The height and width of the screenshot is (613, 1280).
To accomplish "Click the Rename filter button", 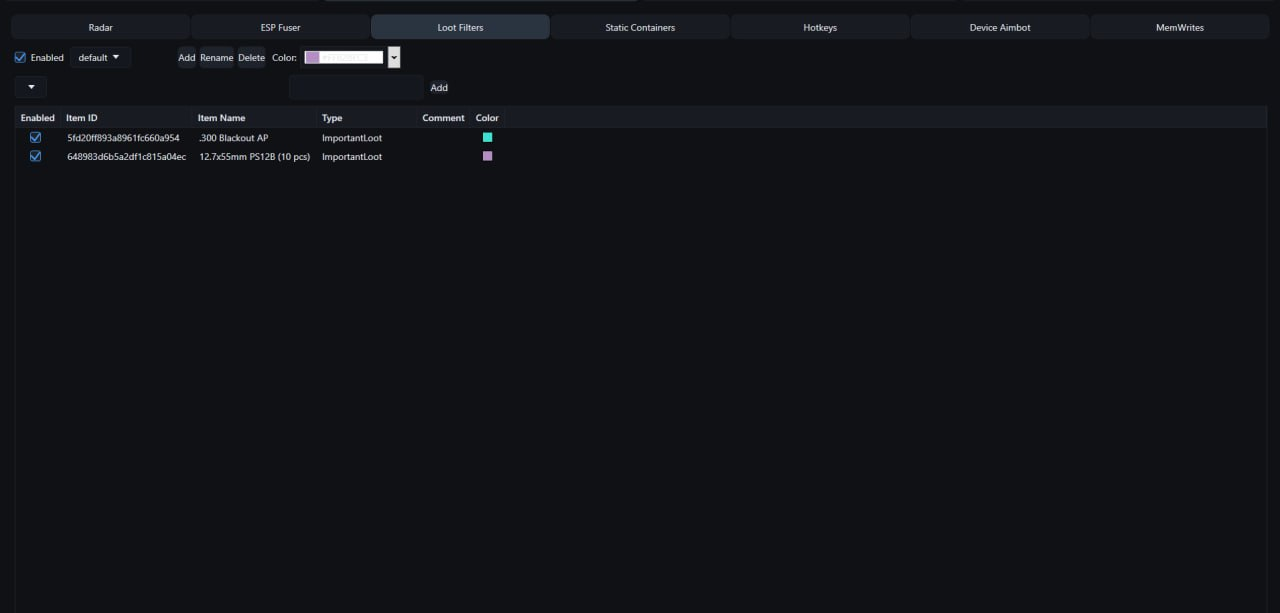I will (x=216, y=58).
